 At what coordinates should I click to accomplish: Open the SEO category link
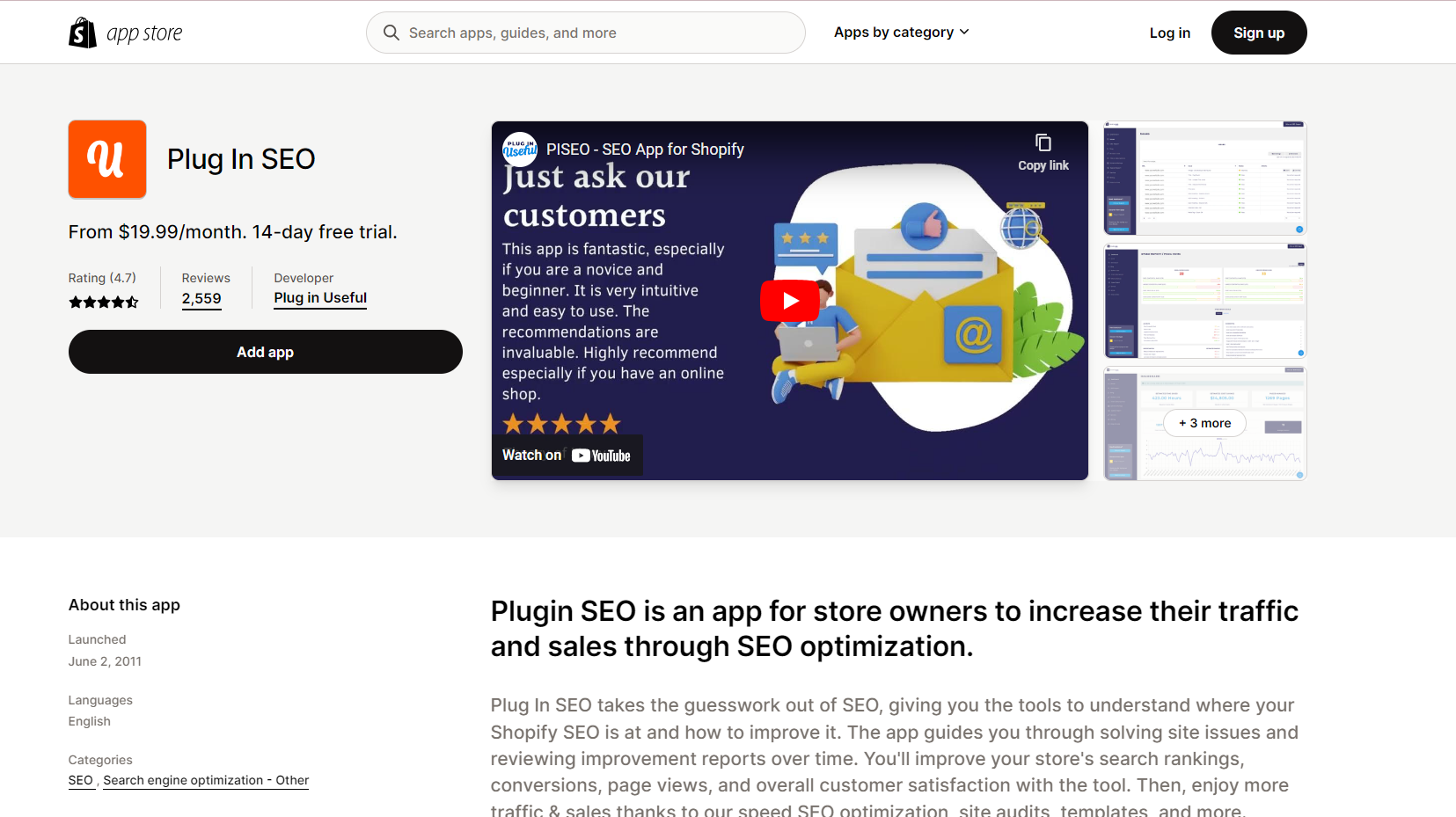pos(81,781)
